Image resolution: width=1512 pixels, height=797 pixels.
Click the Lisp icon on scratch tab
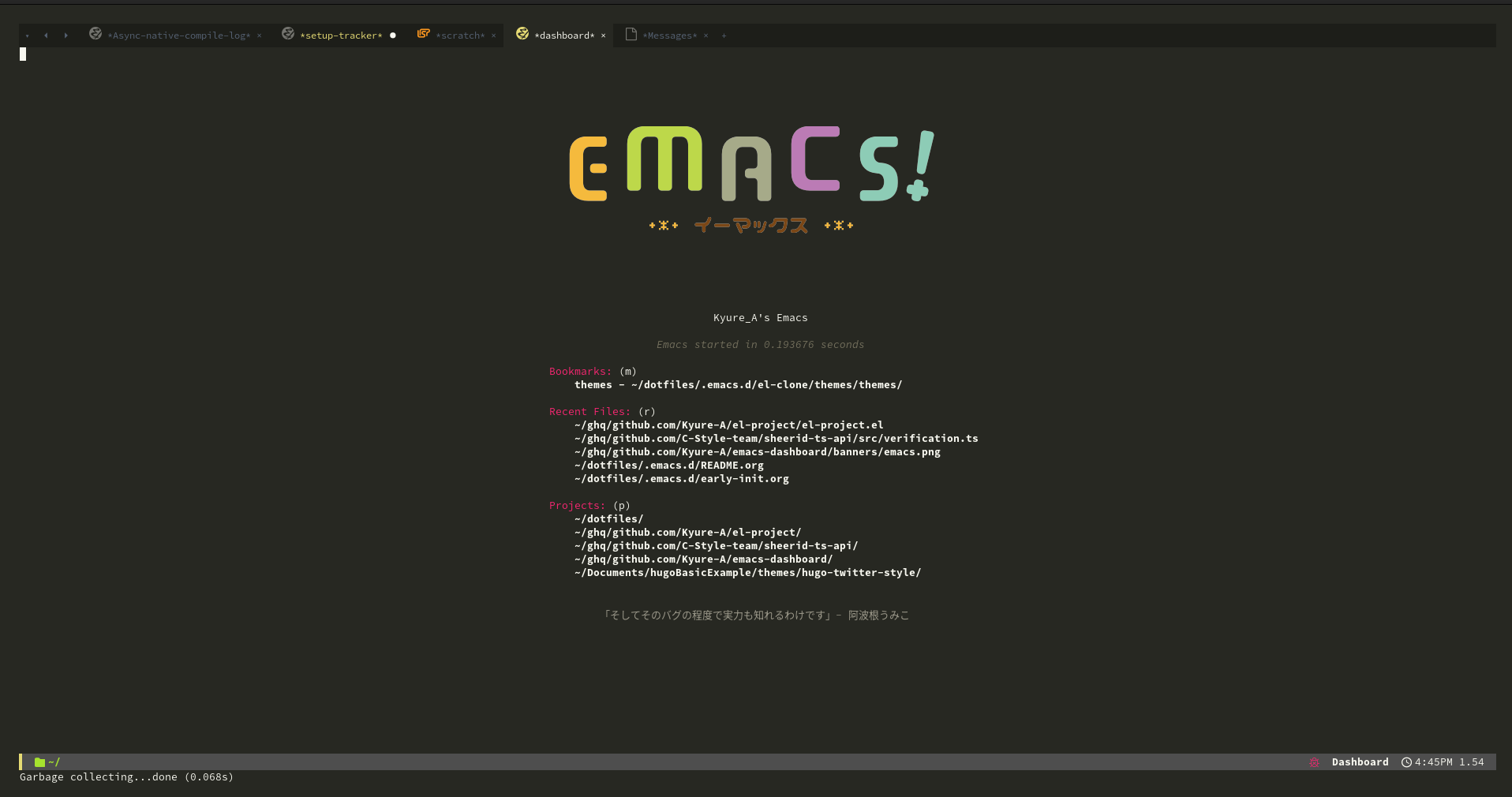pos(424,33)
